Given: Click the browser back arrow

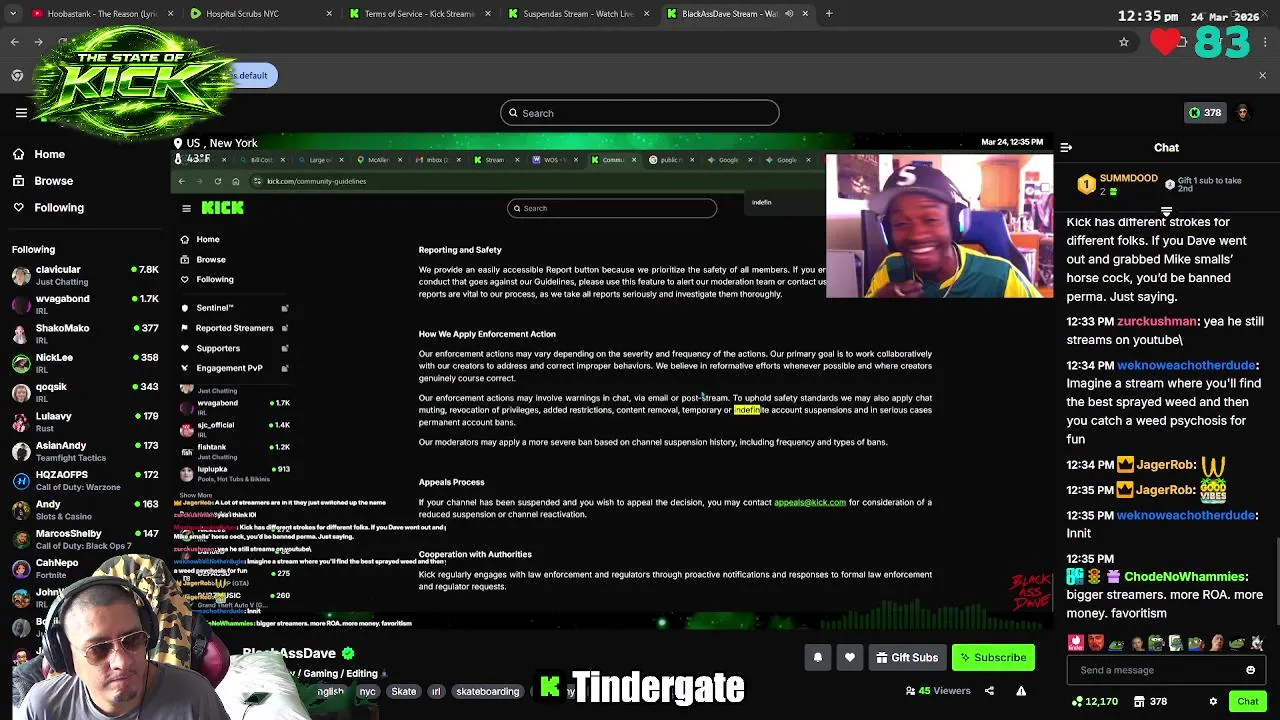Looking at the screenshot, I should click(x=15, y=42).
